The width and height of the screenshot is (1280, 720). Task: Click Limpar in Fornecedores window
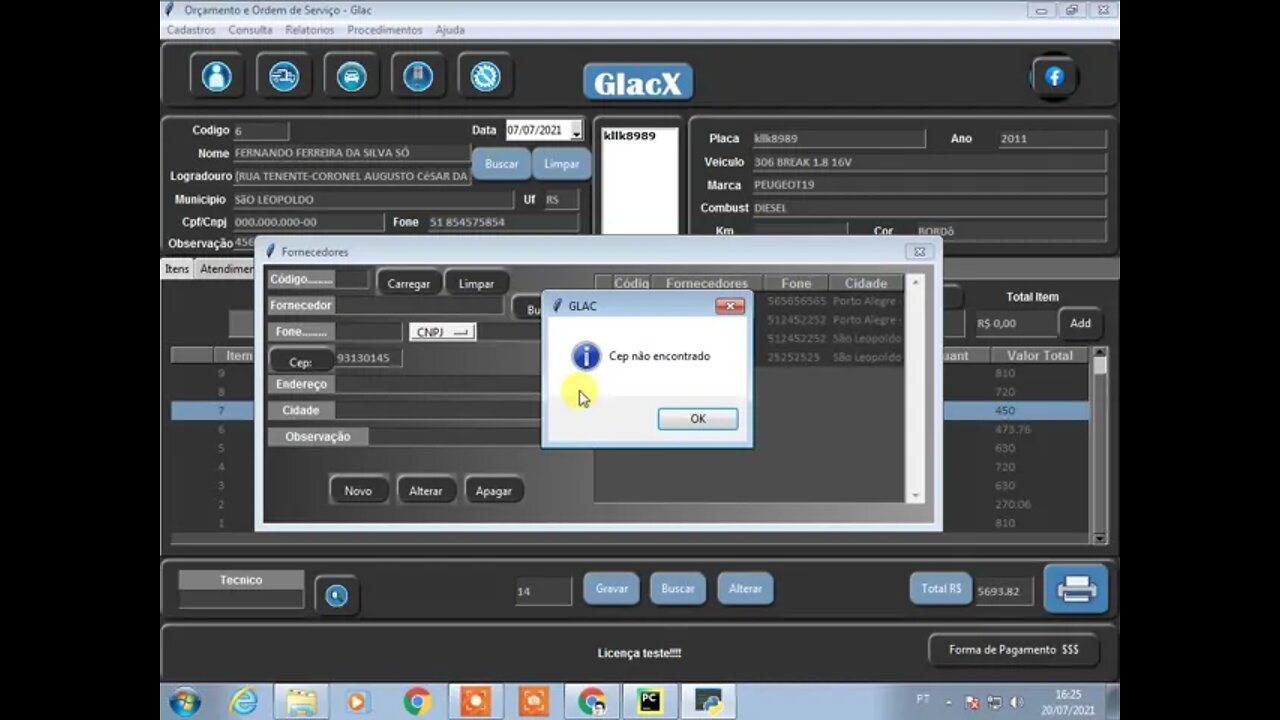click(x=476, y=284)
